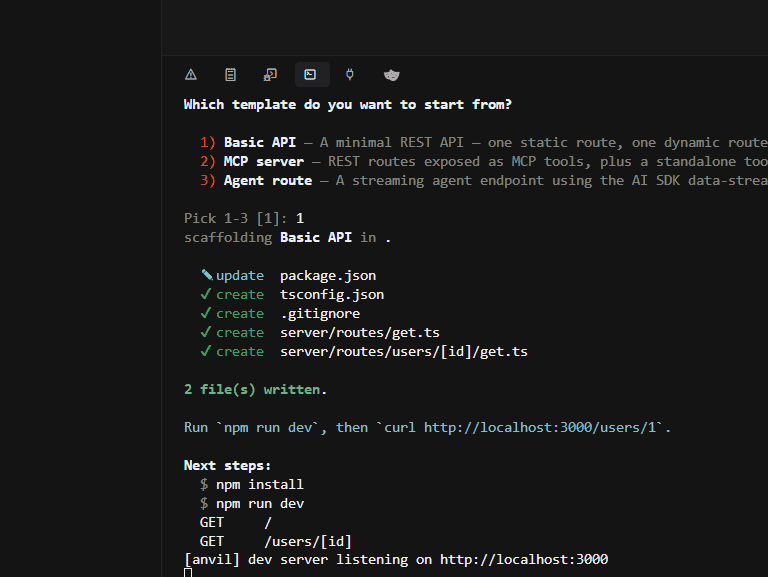Click the 'Which template do you want' question
The image size is (768, 577).
coord(348,105)
